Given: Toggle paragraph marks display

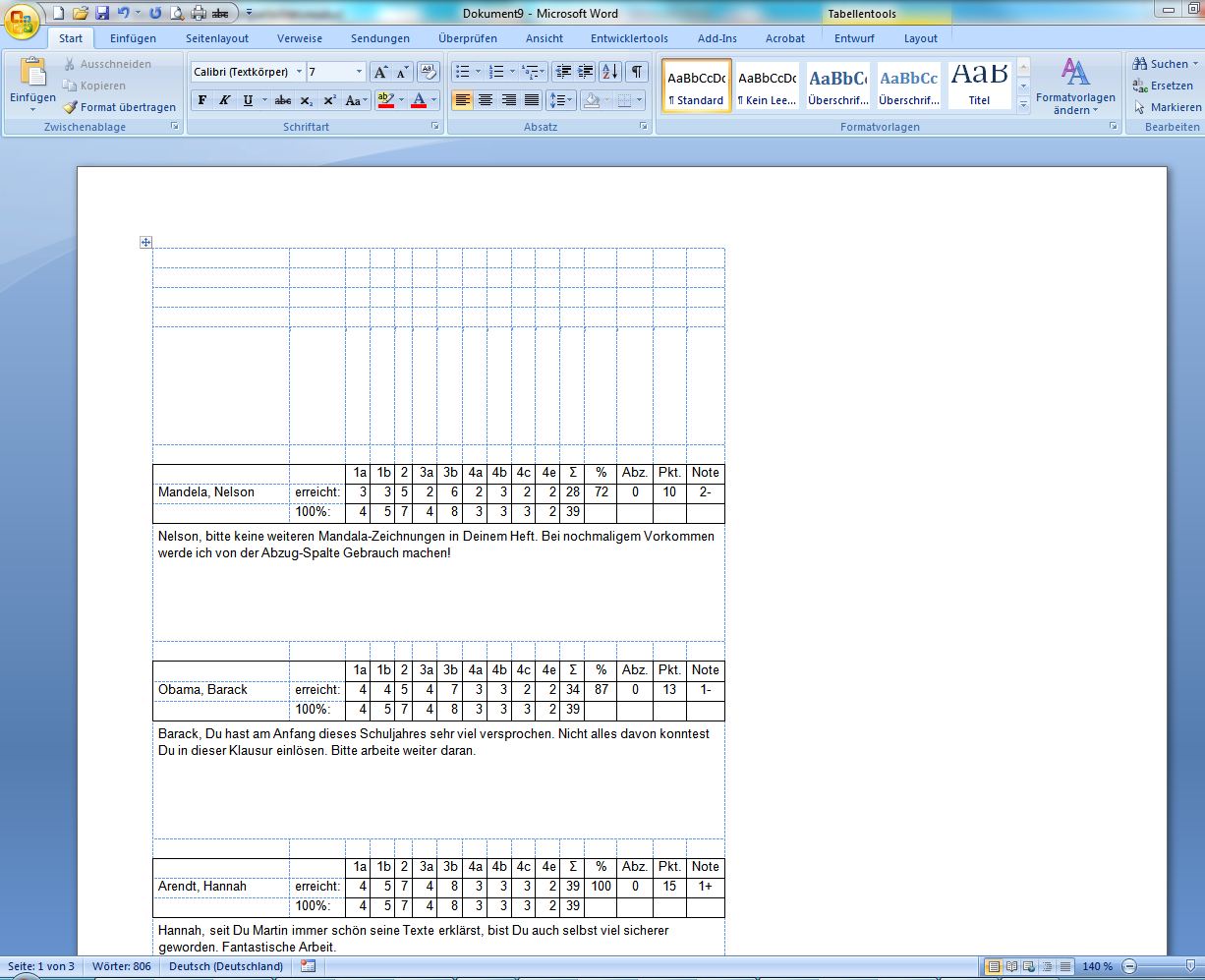Looking at the screenshot, I should 637,72.
